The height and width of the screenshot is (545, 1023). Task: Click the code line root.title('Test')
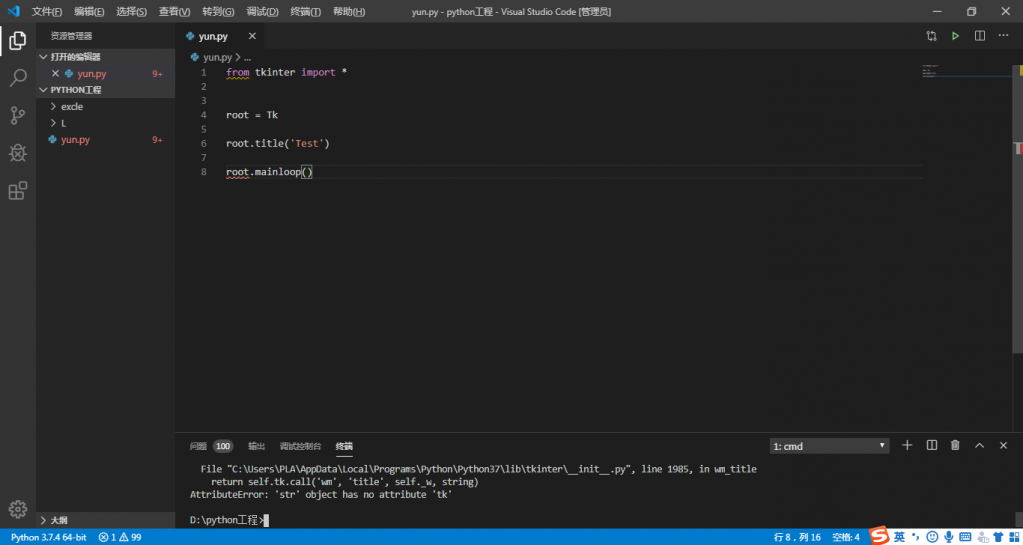[278, 144]
